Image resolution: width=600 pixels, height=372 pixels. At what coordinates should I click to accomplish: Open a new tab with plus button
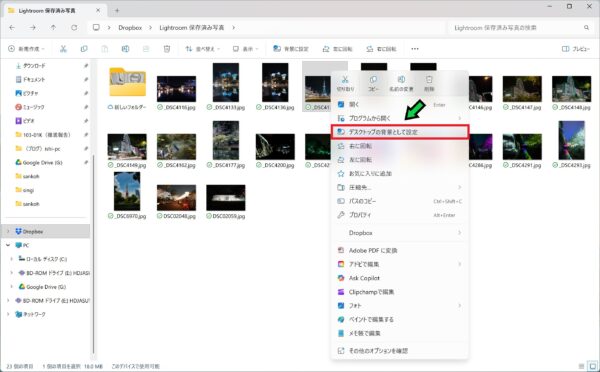pyautogui.click(x=117, y=10)
